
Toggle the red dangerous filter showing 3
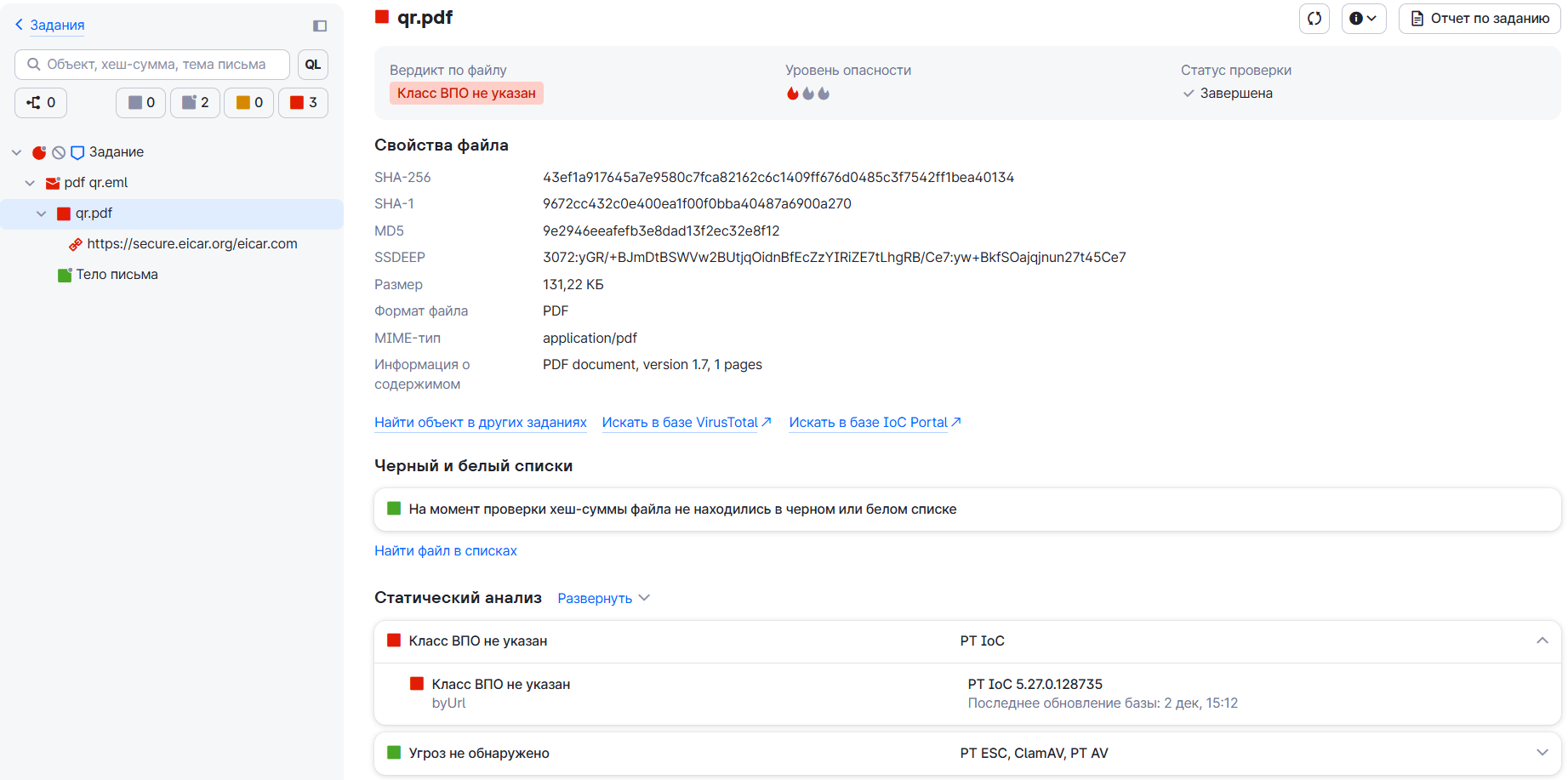pos(303,103)
